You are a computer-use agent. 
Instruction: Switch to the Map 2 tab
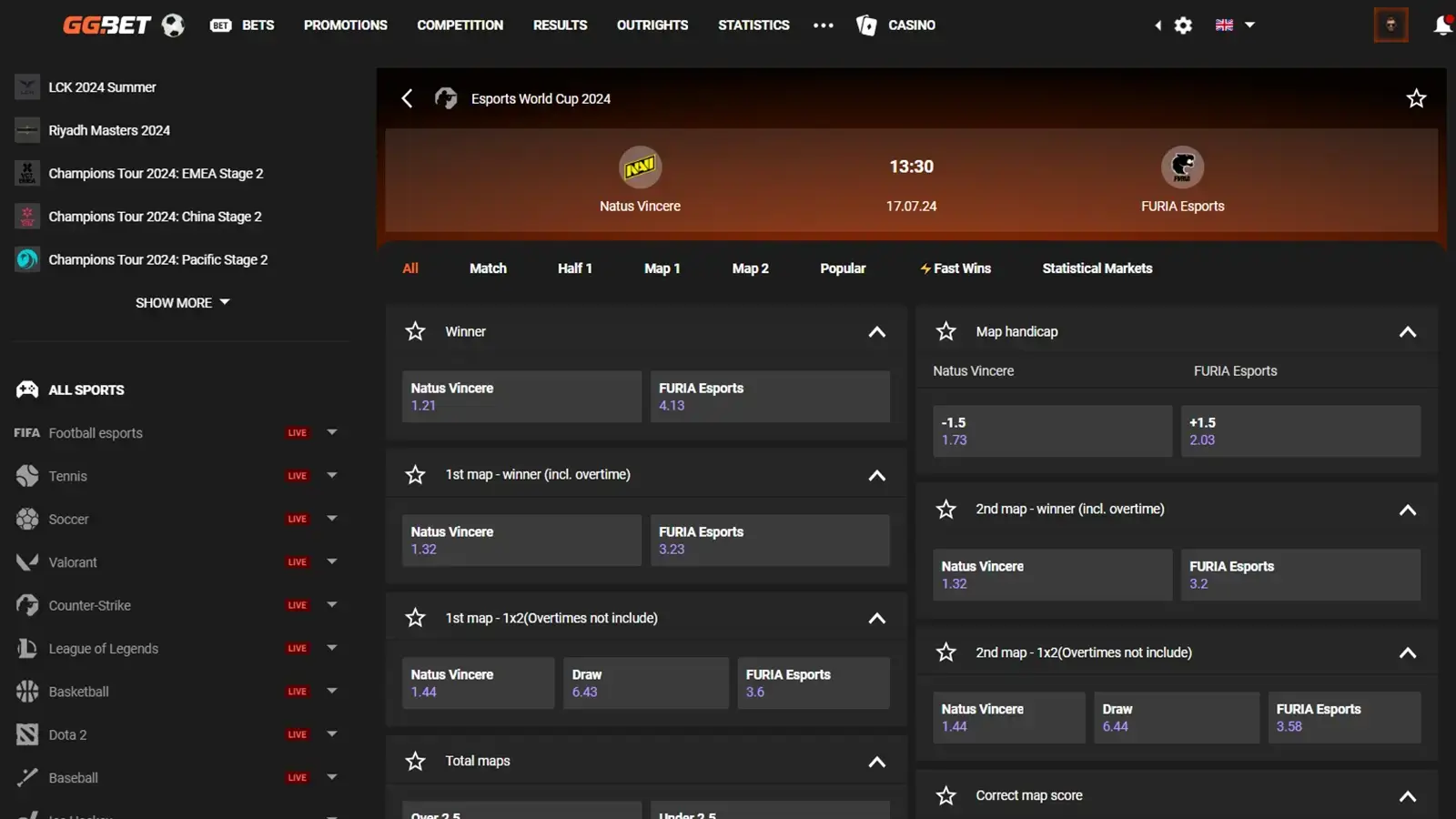pos(750,268)
